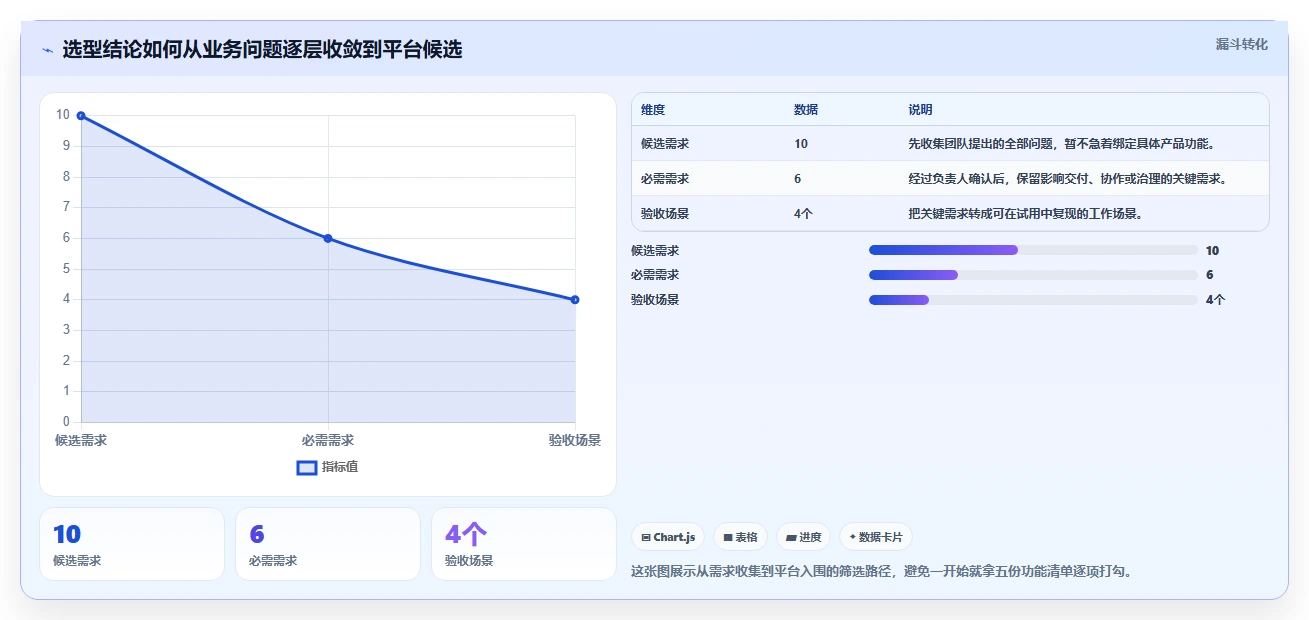
Task: Click the 候选需求 progress bar
Action: [1033, 250]
